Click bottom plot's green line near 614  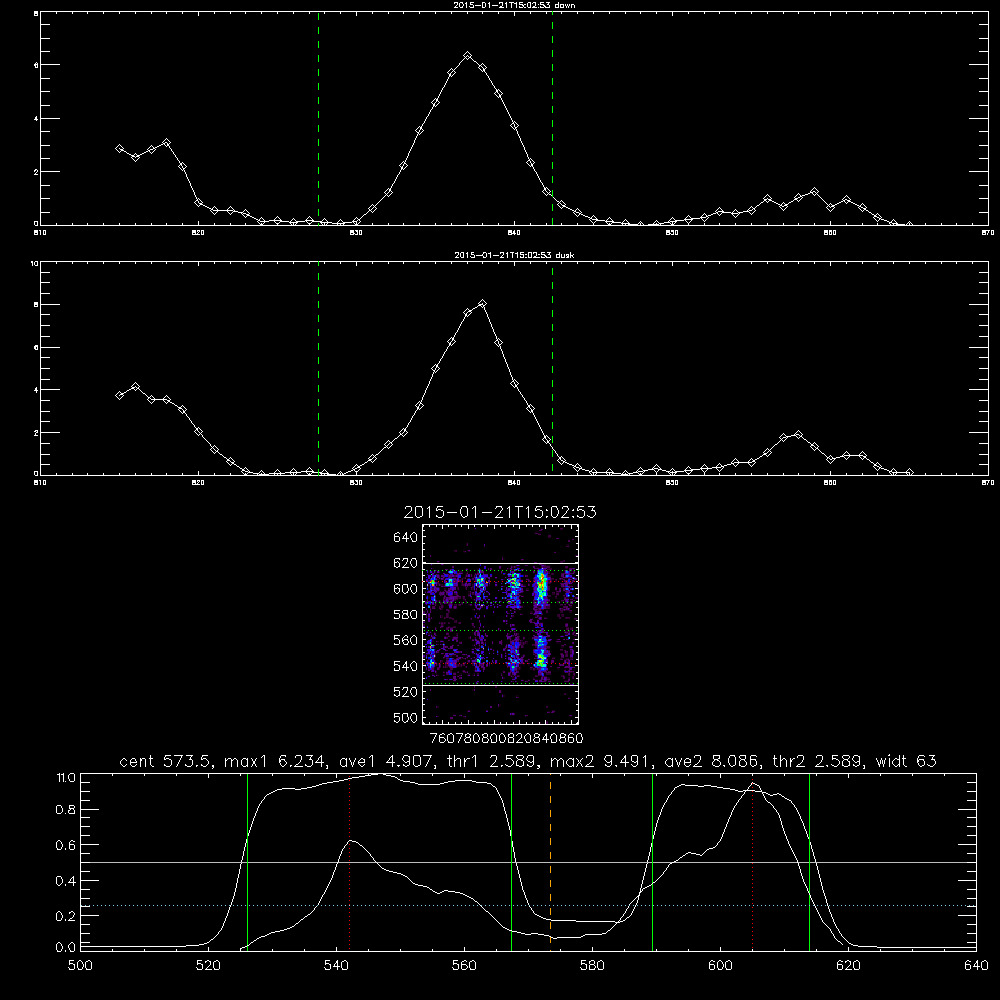point(809,861)
